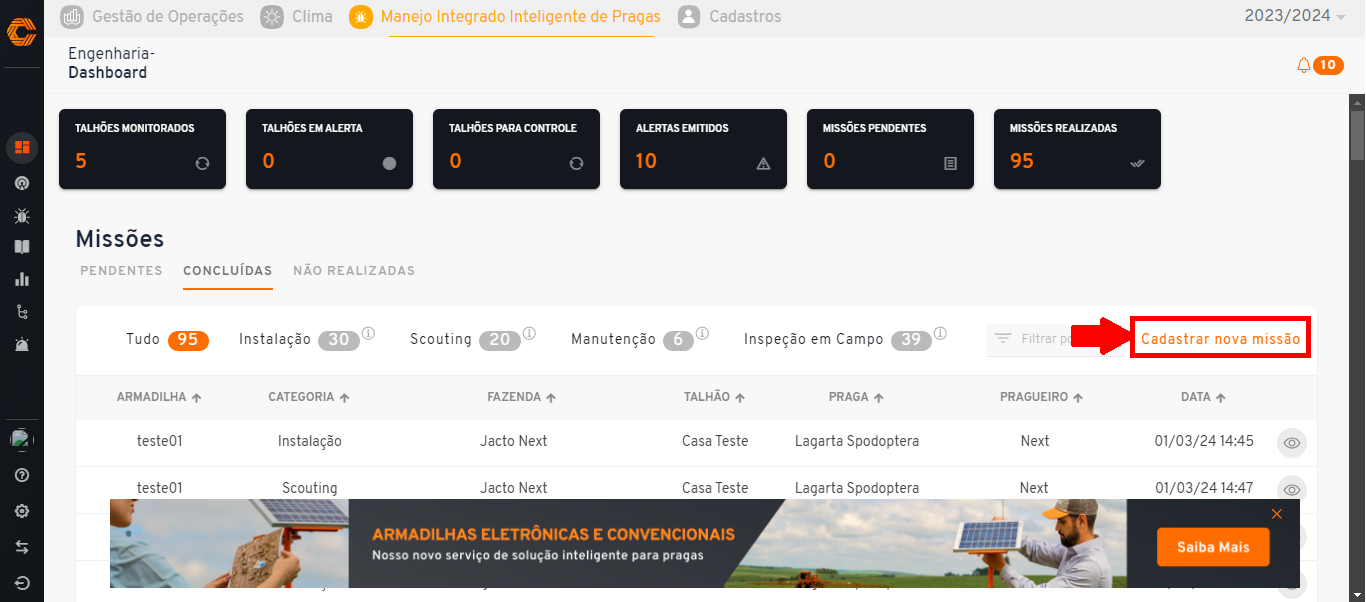Click the swap arrows icon in sidebar
This screenshot has width=1366, height=602.
22,547
